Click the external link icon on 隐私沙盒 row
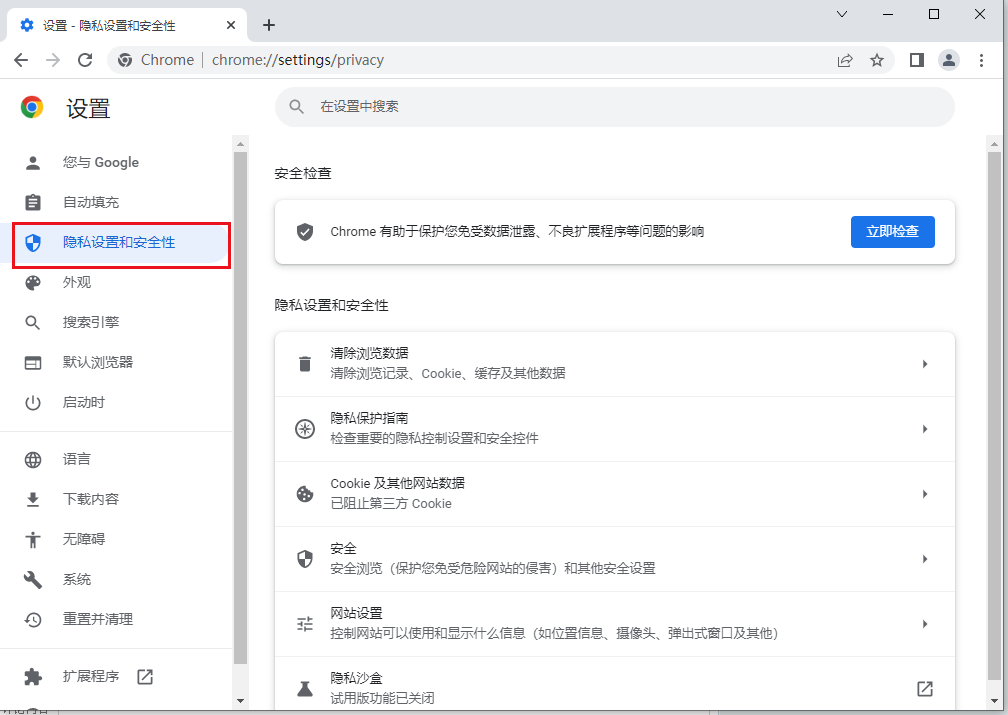 click(924, 689)
